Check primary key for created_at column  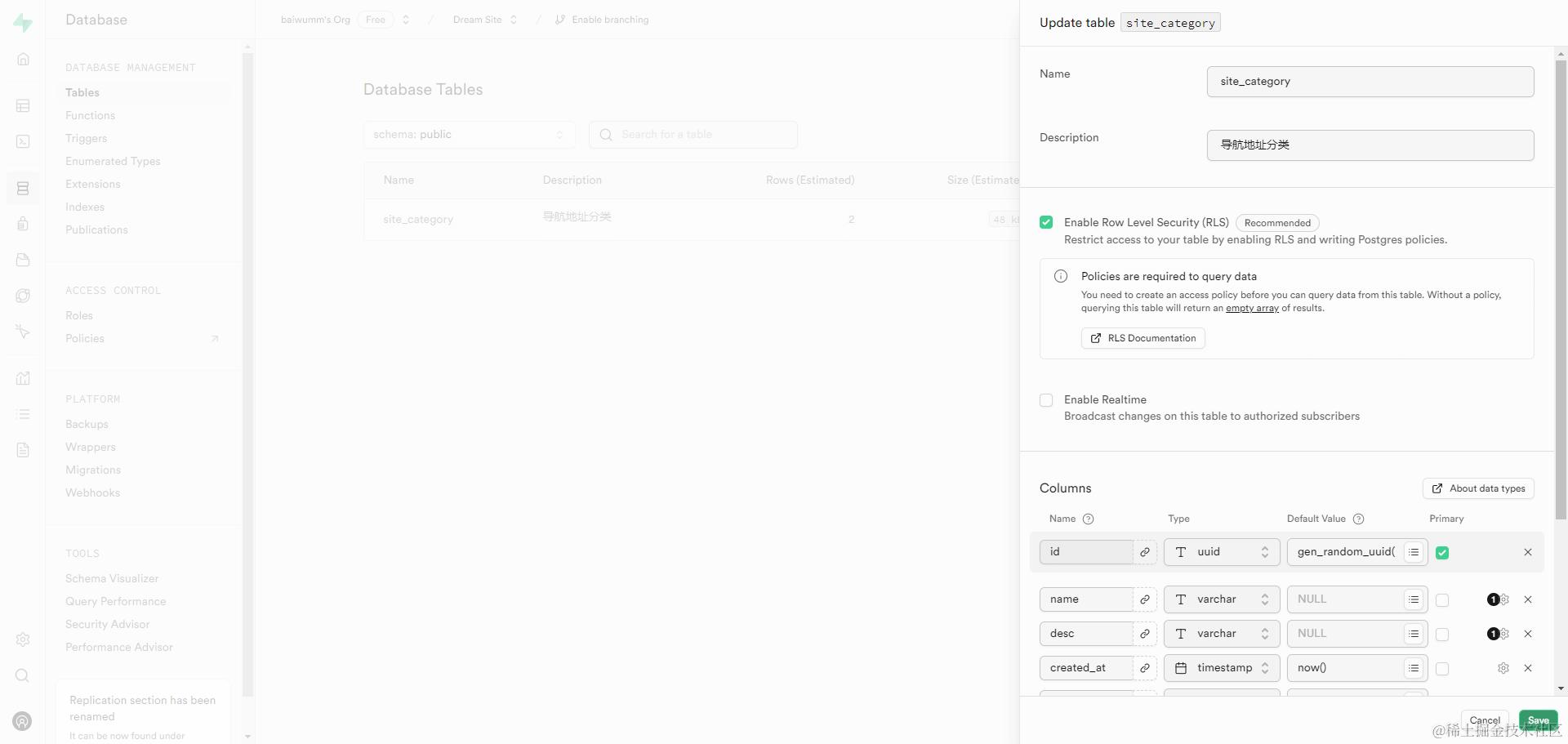click(x=1442, y=669)
